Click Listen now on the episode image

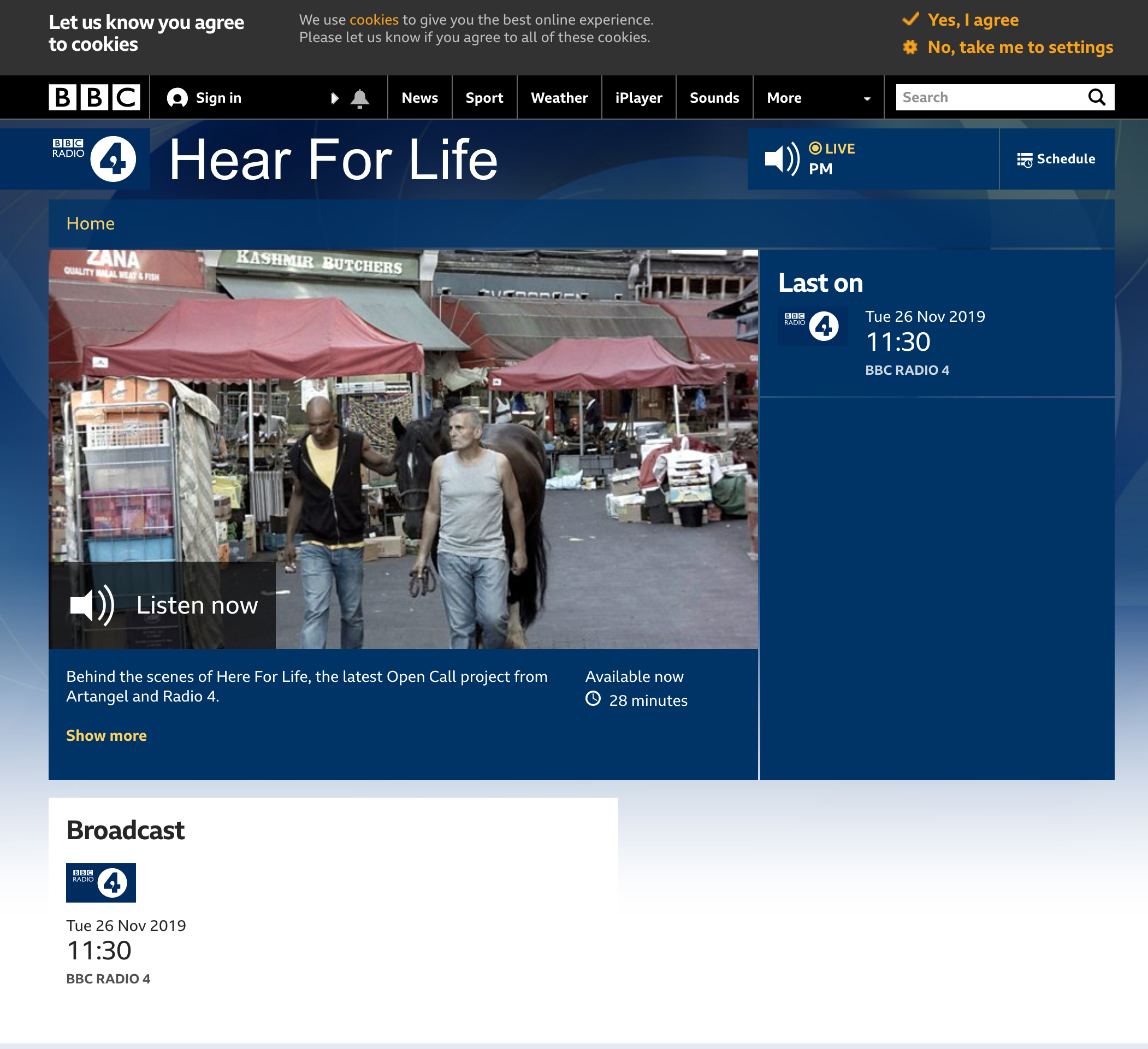point(162,605)
